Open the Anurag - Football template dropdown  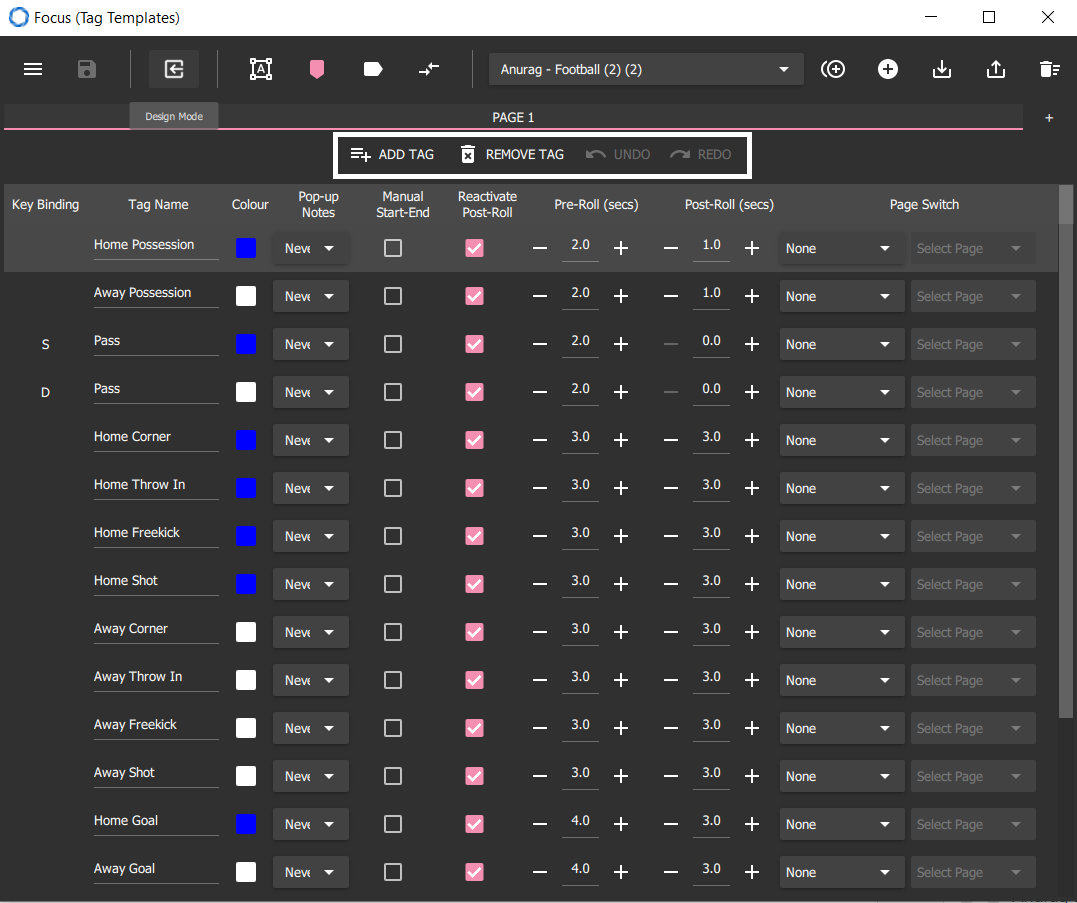tap(646, 69)
